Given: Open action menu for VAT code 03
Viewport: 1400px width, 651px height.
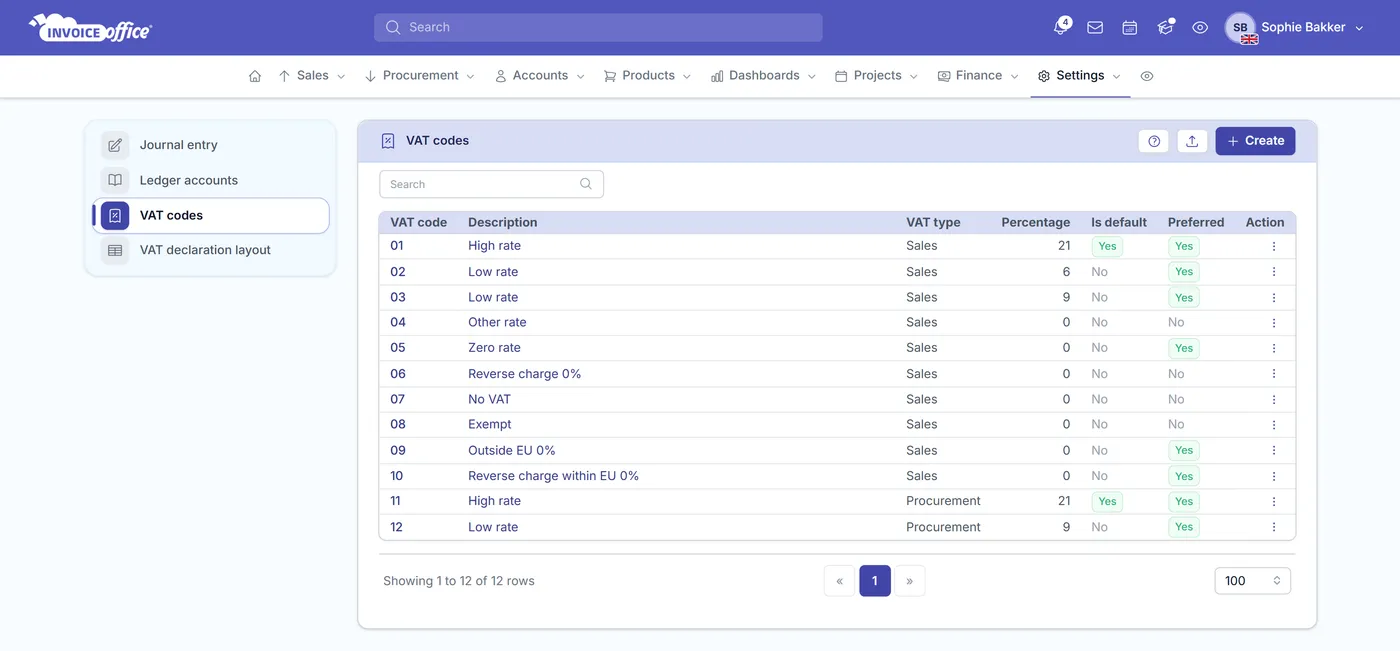Looking at the screenshot, I should pyautogui.click(x=1274, y=297).
